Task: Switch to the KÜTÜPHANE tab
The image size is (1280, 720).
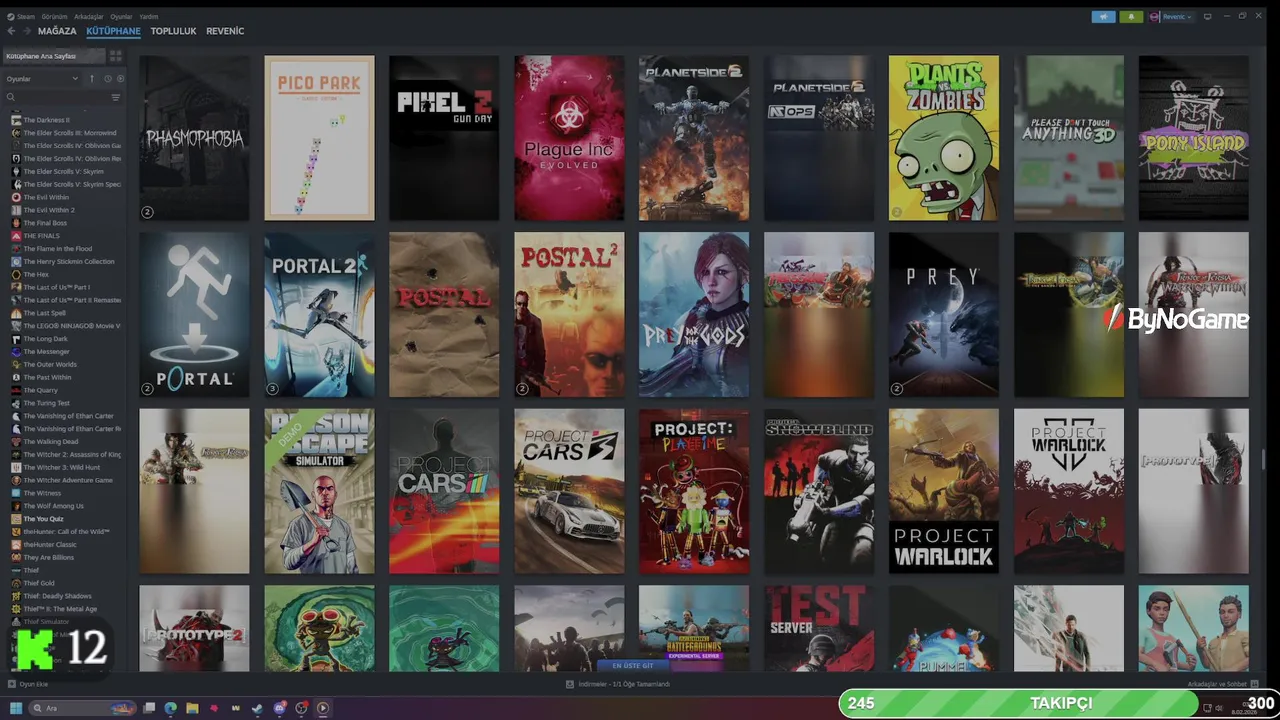Action: [113, 31]
